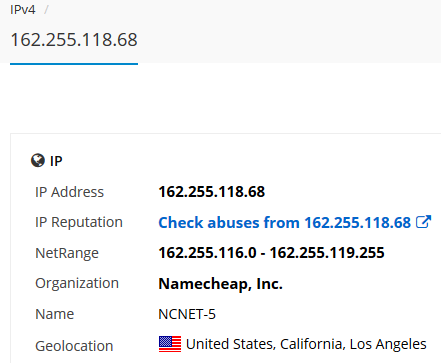
Task: Click the NetRange value 162.255.116.0 - 162.255.119.255
Action: [x=271, y=253]
